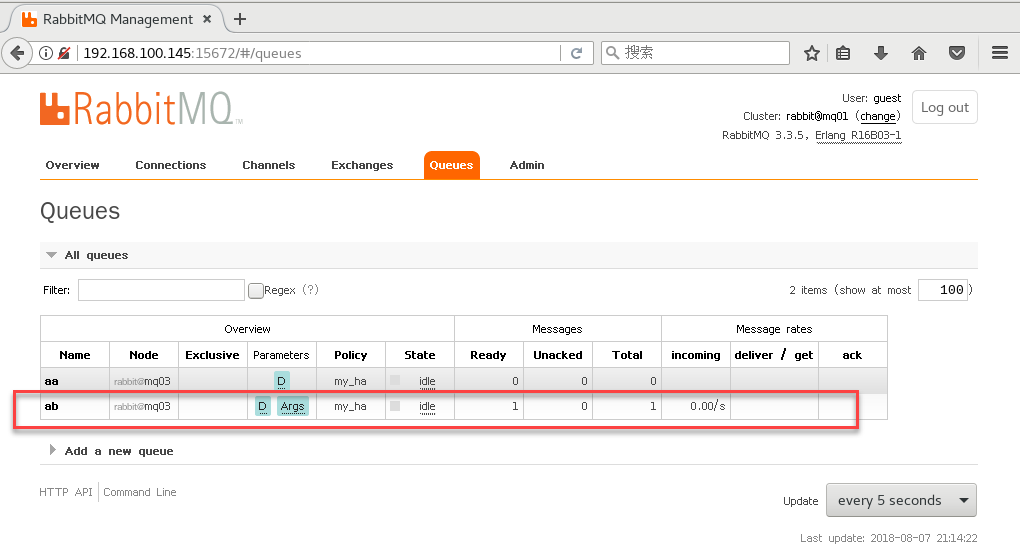
Task: Bookmark this page with the star icon
Action: [x=811, y=53]
